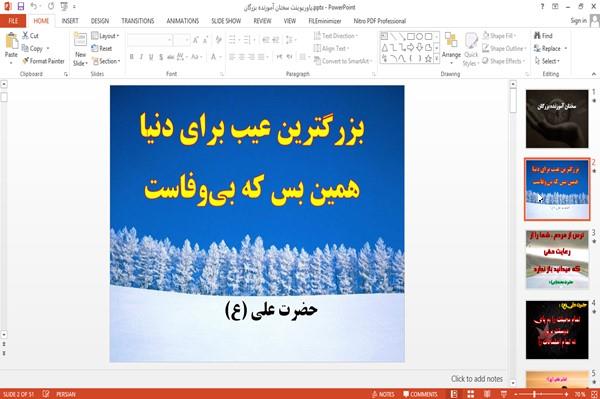Expand the Shape Effects dropdown
The width and height of the screenshot is (600, 399).
point(503,61)
